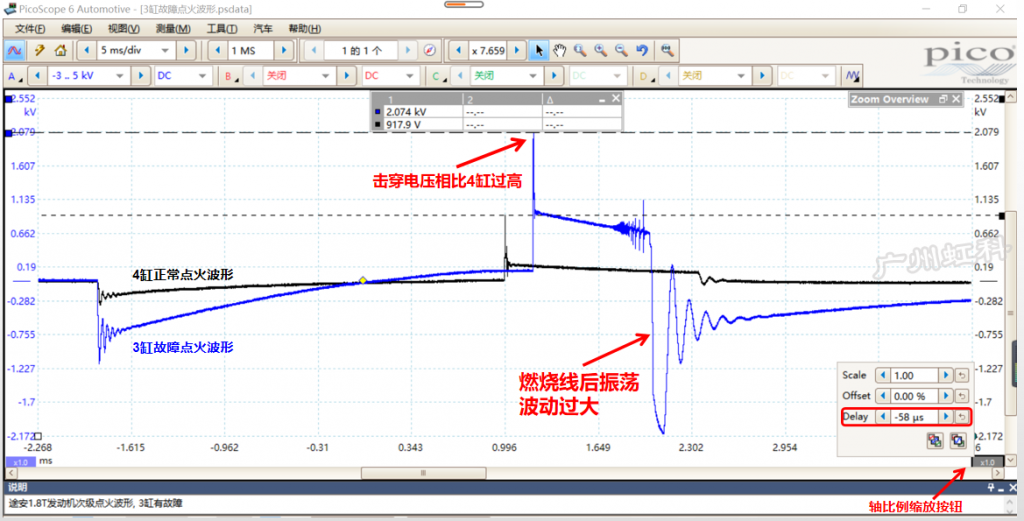Minimize the ruler measurements legend
This screenshot has height=521, width=1024.
602,99
